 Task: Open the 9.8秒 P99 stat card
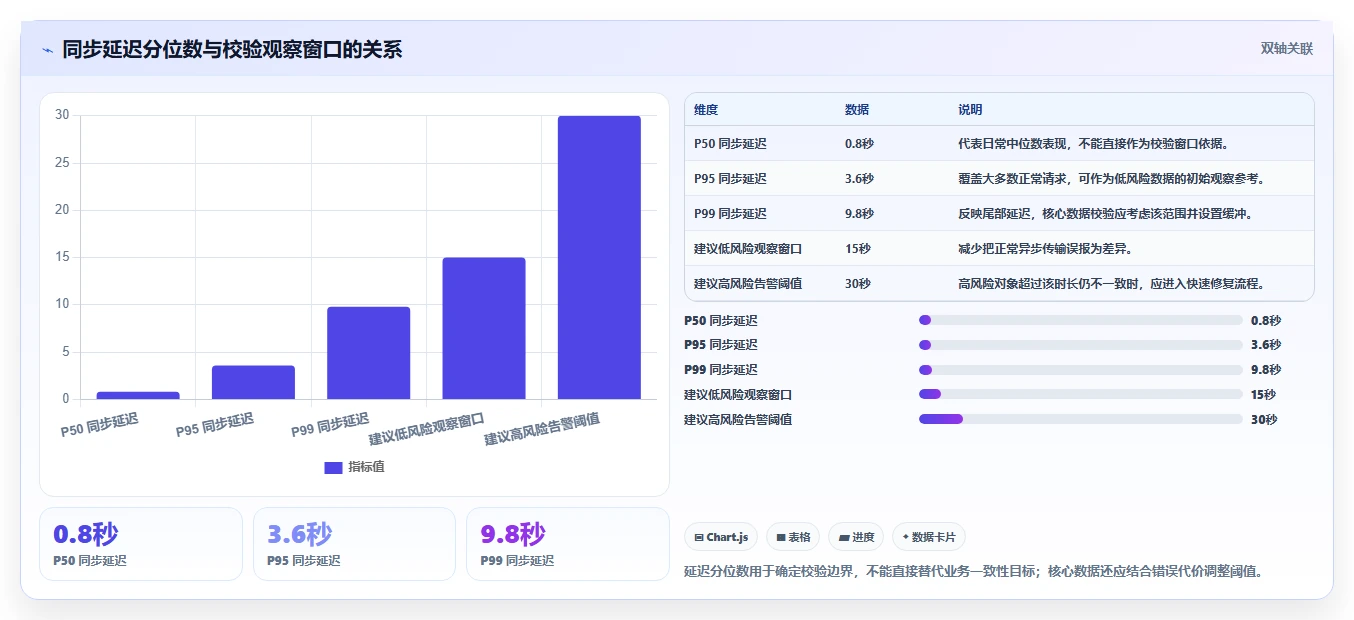(x=568, y=544)
